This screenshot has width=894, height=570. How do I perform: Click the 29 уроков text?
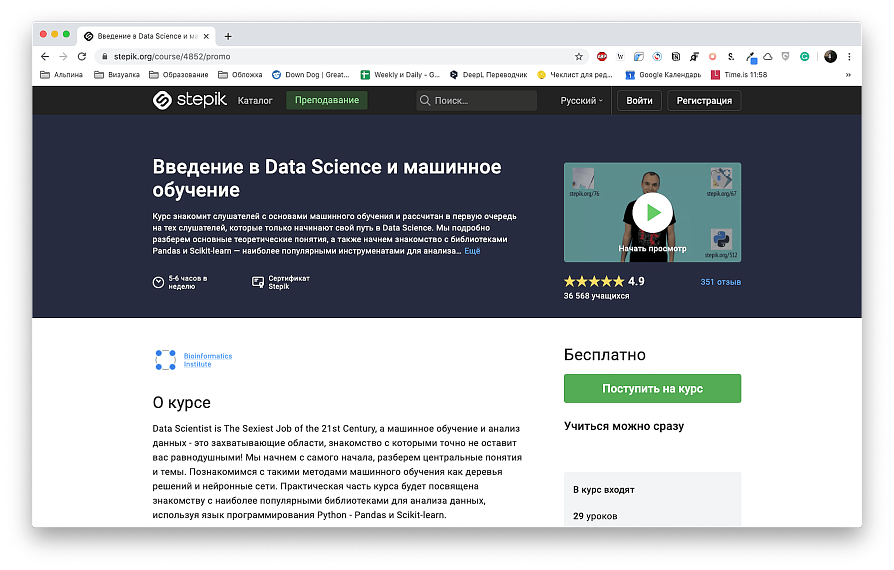tap(595, 516)
